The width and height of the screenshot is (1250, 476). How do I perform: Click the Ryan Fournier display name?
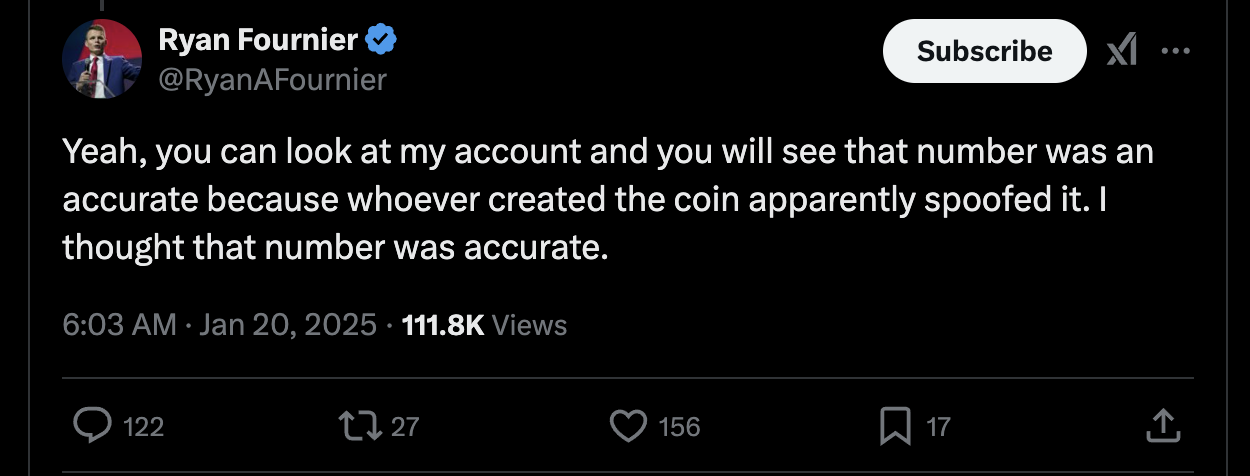click(x=258, y=40)
